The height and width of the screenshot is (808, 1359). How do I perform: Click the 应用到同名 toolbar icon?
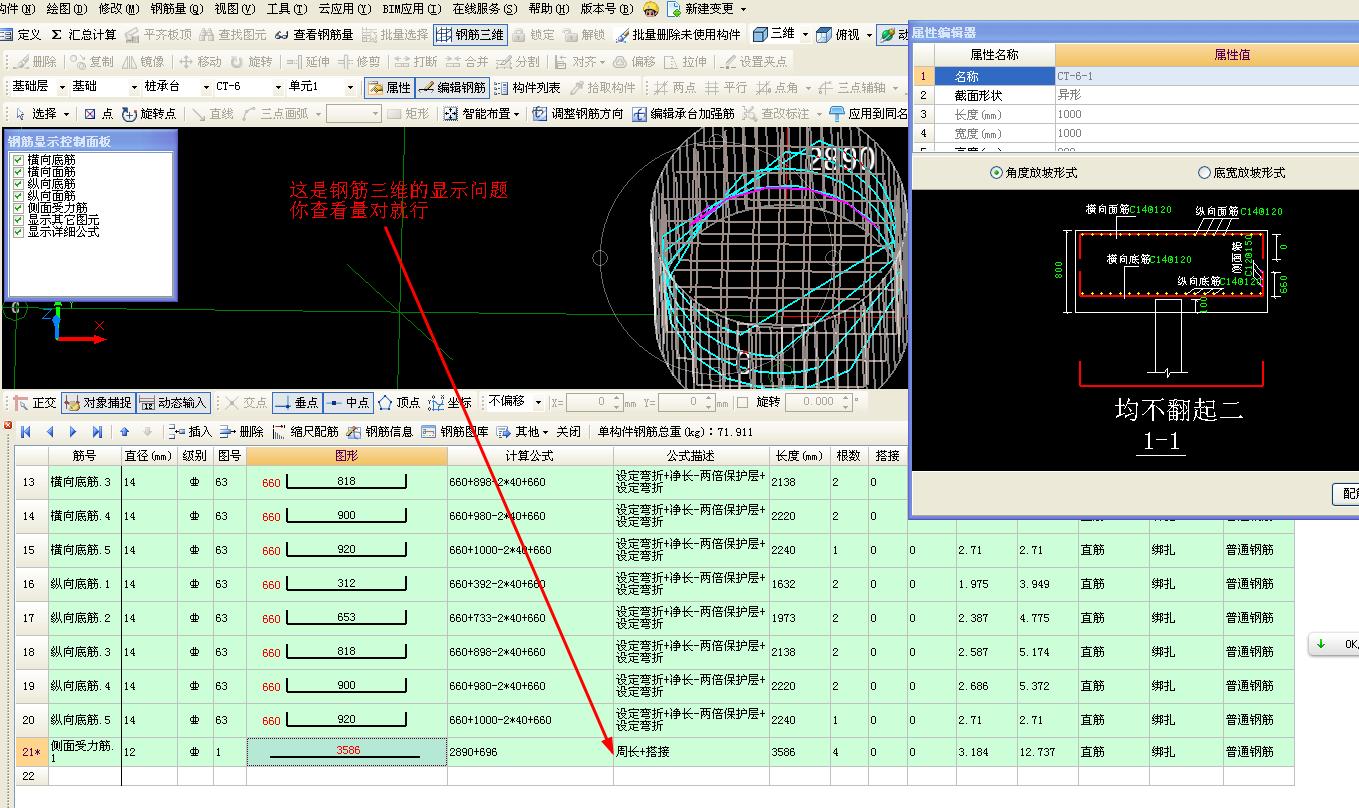[x=837, y=114]
